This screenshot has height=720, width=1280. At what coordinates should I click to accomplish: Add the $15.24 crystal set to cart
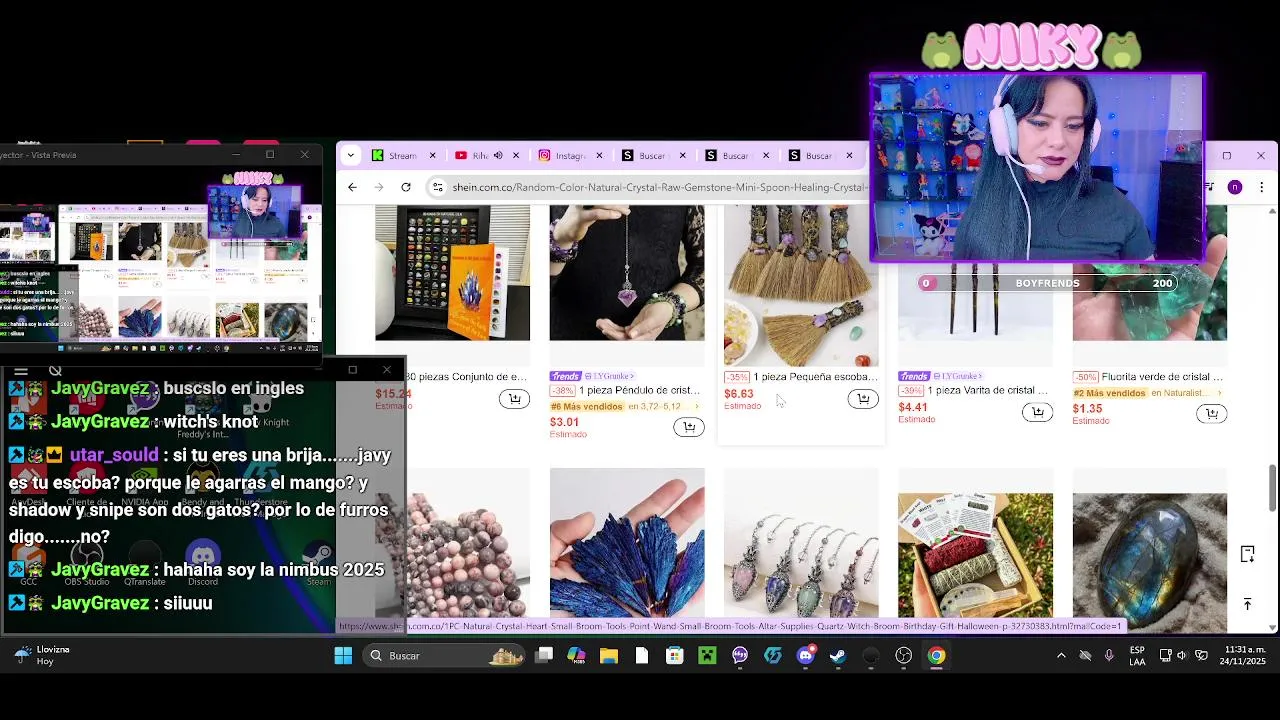click(x=514, y=399)
